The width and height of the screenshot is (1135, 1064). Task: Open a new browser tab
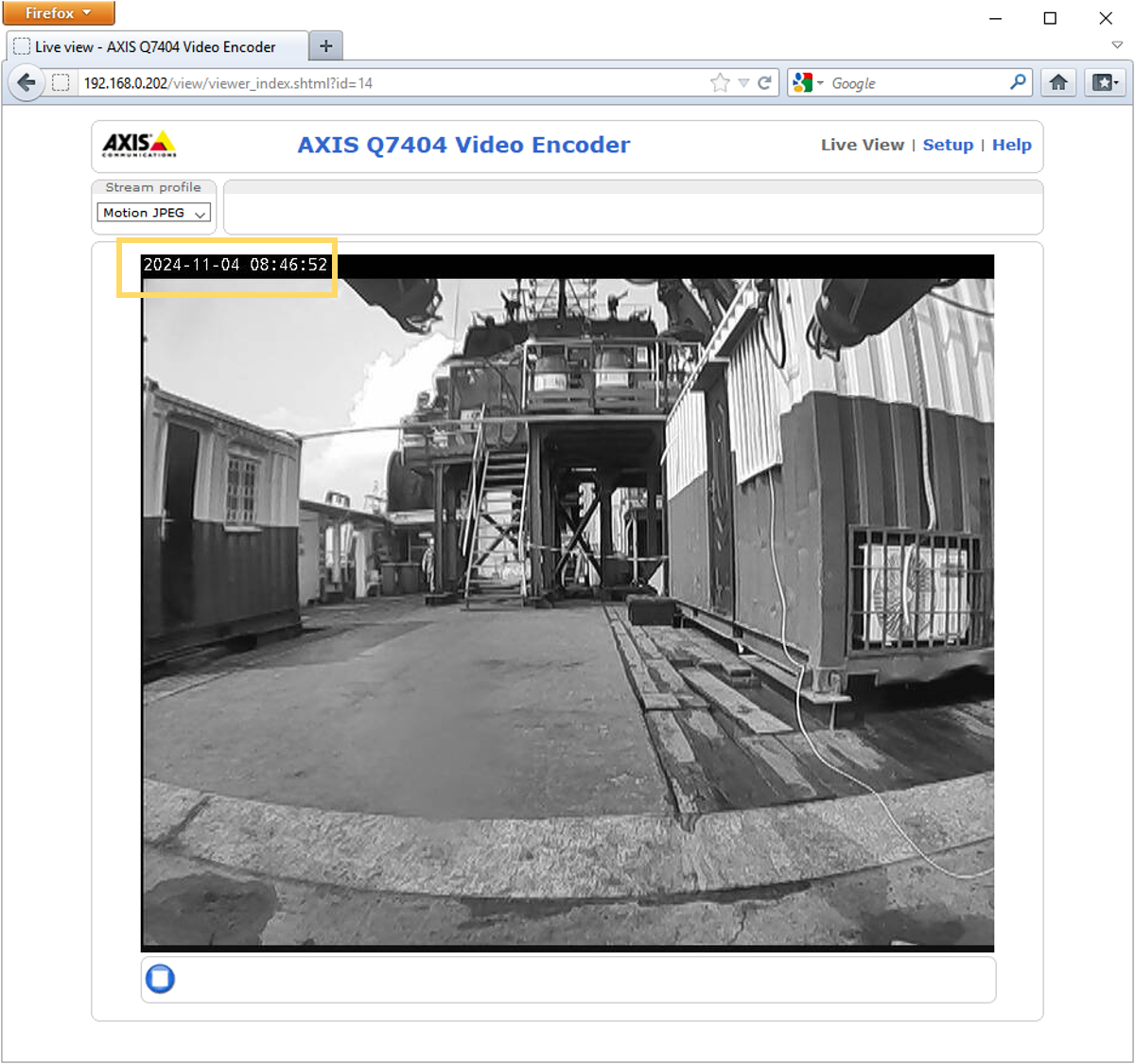tap(325, 46)
